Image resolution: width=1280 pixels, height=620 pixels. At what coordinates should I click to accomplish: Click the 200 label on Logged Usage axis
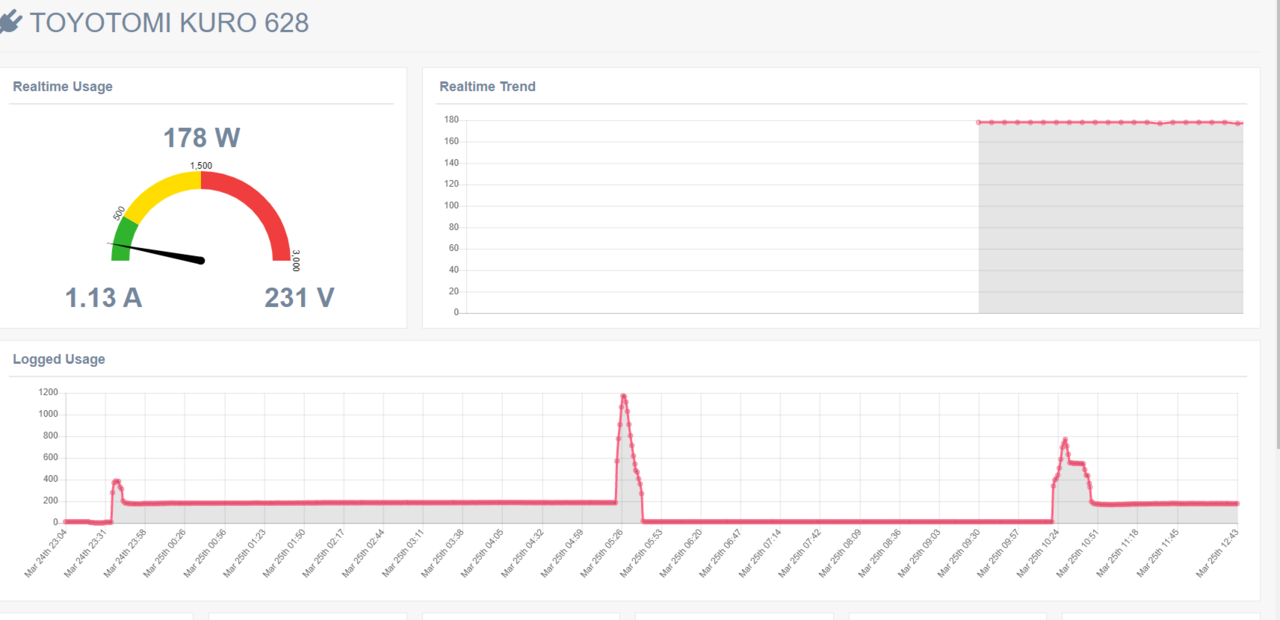[x=51, y=501]
